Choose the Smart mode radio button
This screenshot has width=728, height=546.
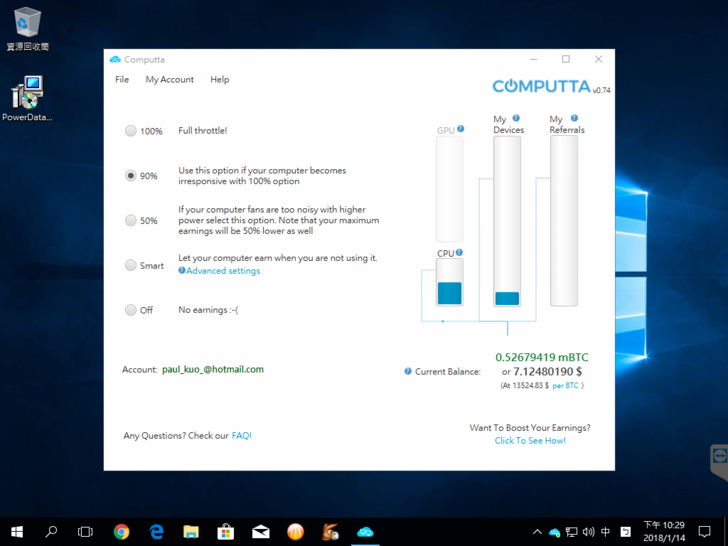pos(131,265)
